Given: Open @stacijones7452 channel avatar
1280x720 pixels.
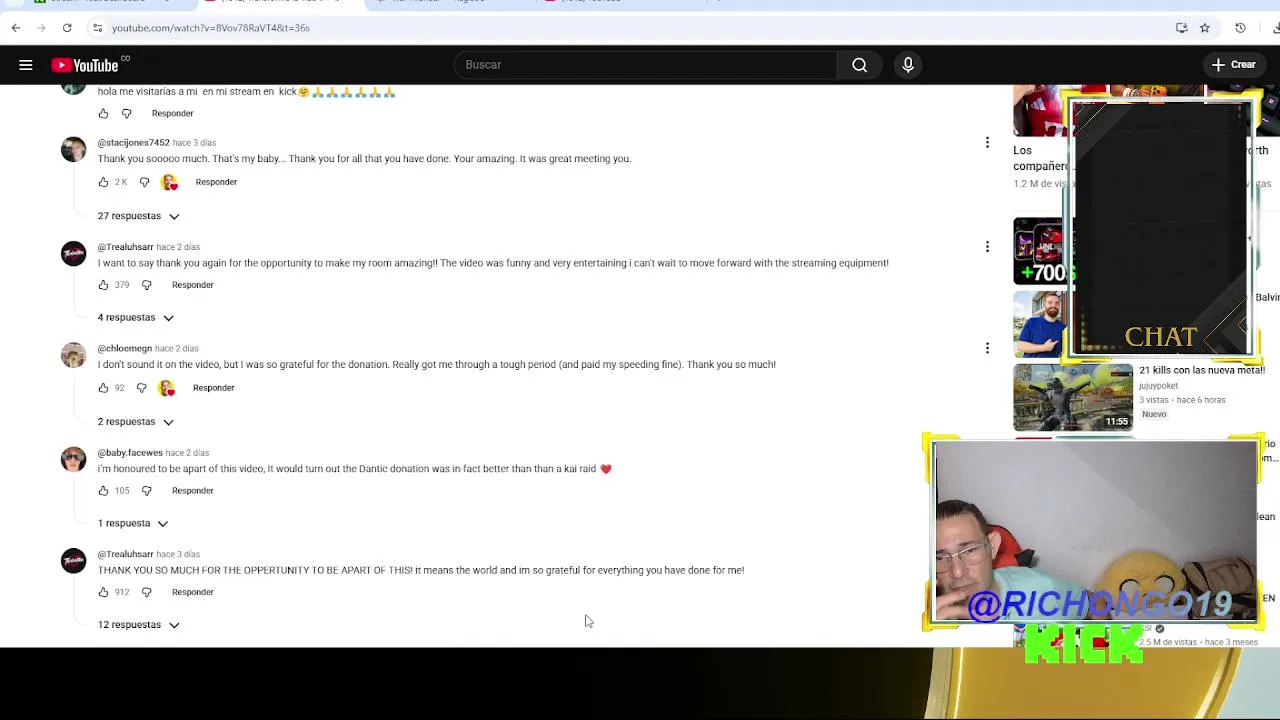Looking at the screenshot, I should click(74, 150).
